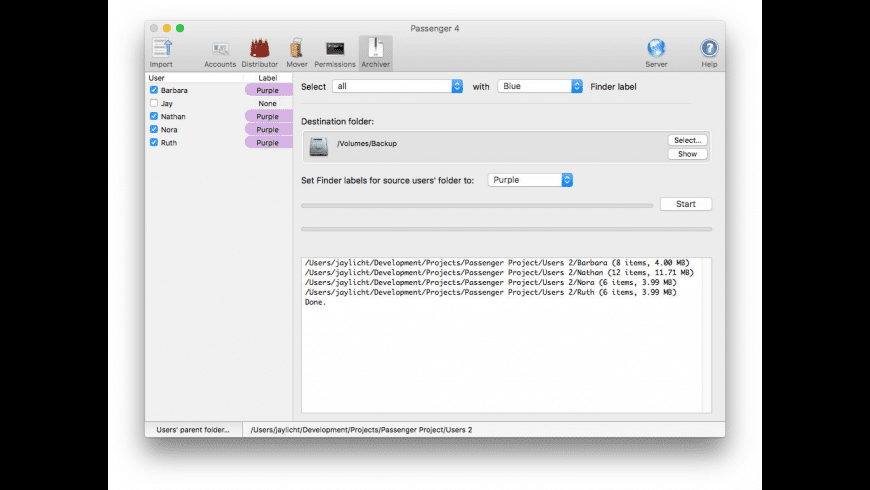Click the /Volumes/Backup destination path
The width and height of the screenshot is (870, 490).
pyautogui.click(x=367, y=143)
